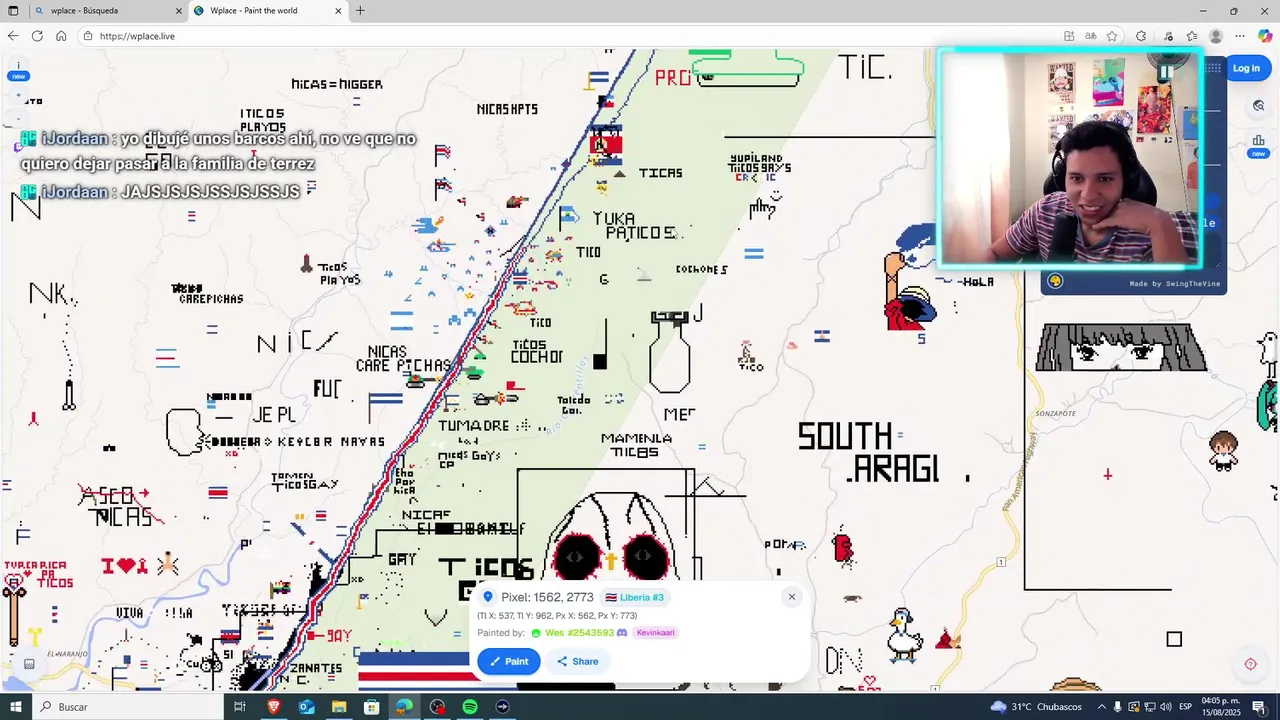Image resolution: width=1280 pixels, height=720 pixels.
Task: Open File Explorer from the taskbar
Action: pos(339,707)
